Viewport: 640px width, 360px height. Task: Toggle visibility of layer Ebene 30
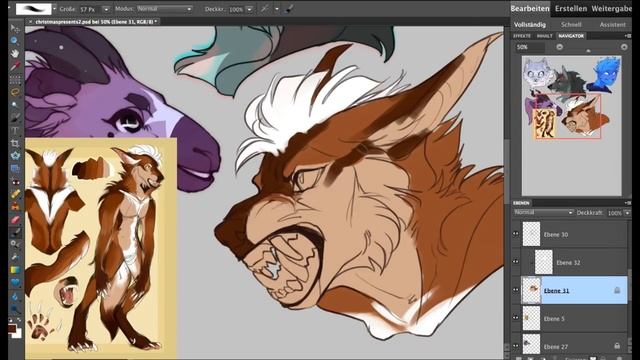tap(516, 234)
